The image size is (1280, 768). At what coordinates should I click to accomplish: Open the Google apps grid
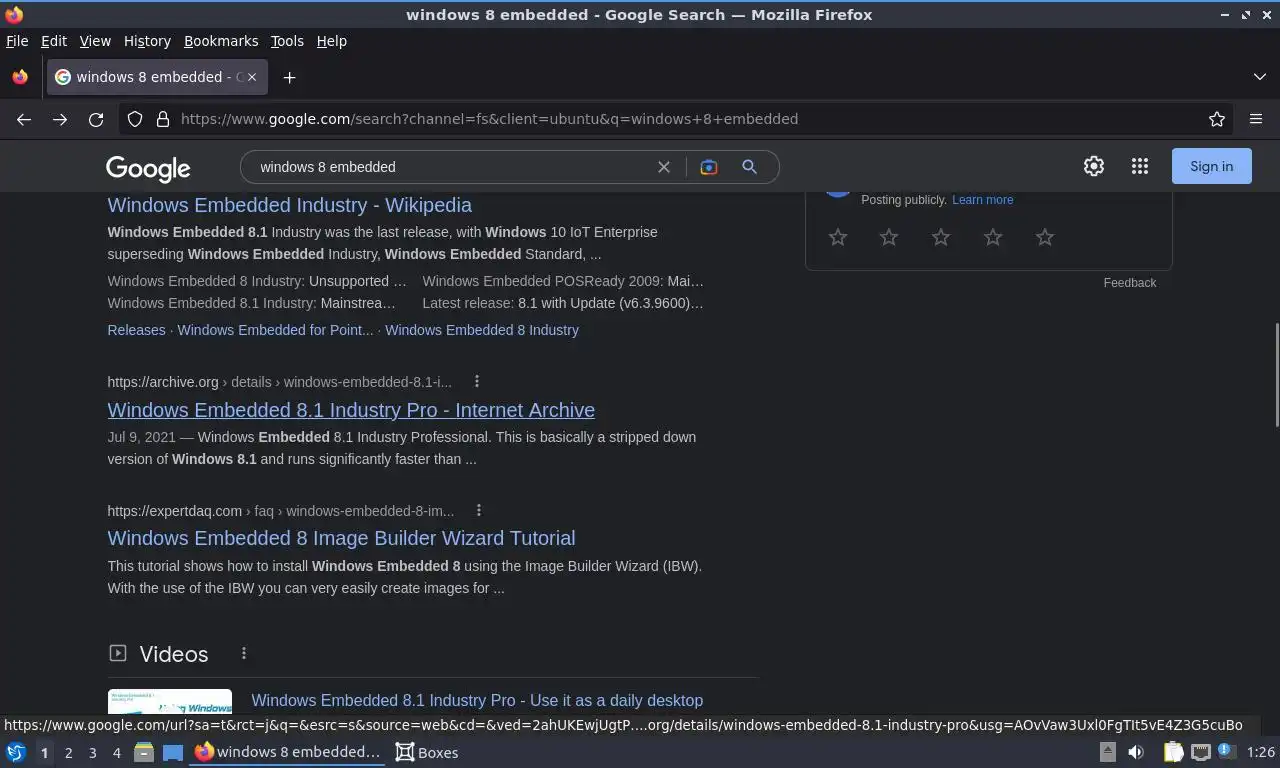coord(1140,167)
